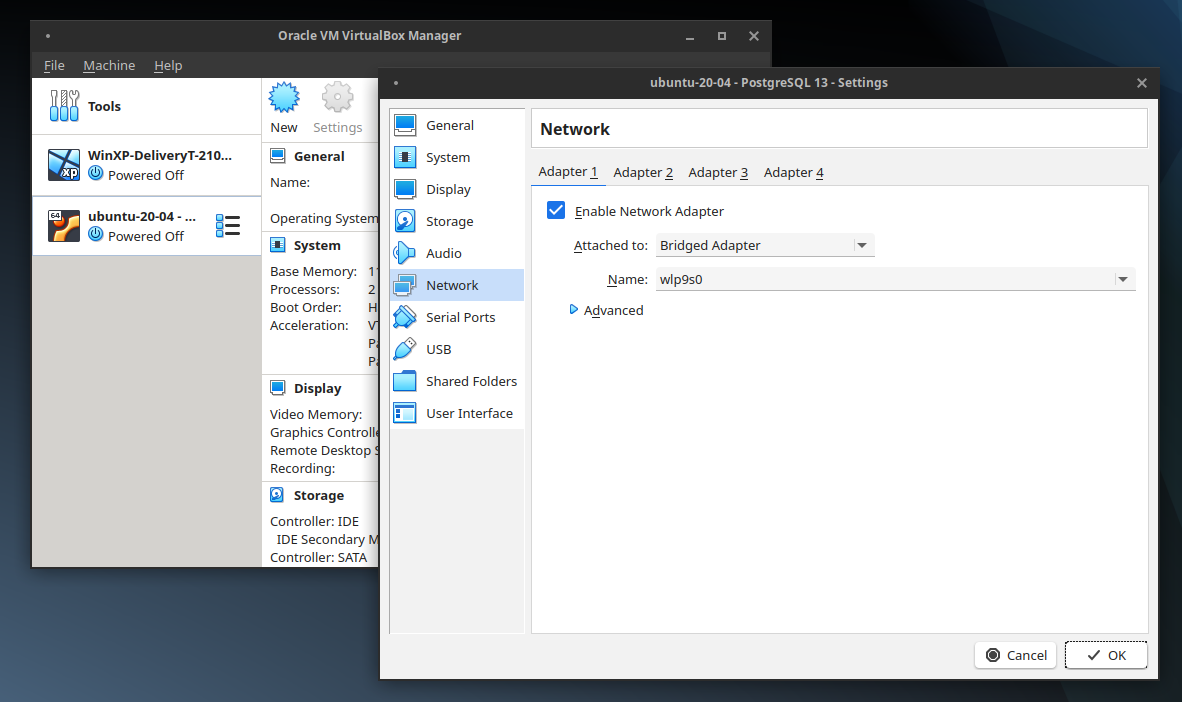The height and width of the screenshot is (702, 1182).
Task: Open the Shared Folders settings label
Action: (471, 382)
